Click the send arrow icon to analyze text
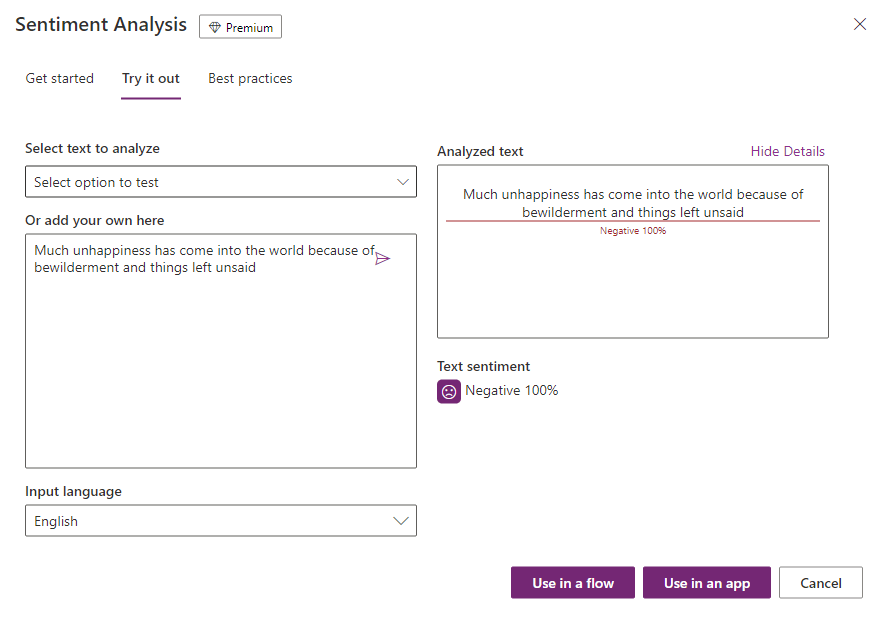This screenshot has width=882, height=618. click(x=382, y=259)
